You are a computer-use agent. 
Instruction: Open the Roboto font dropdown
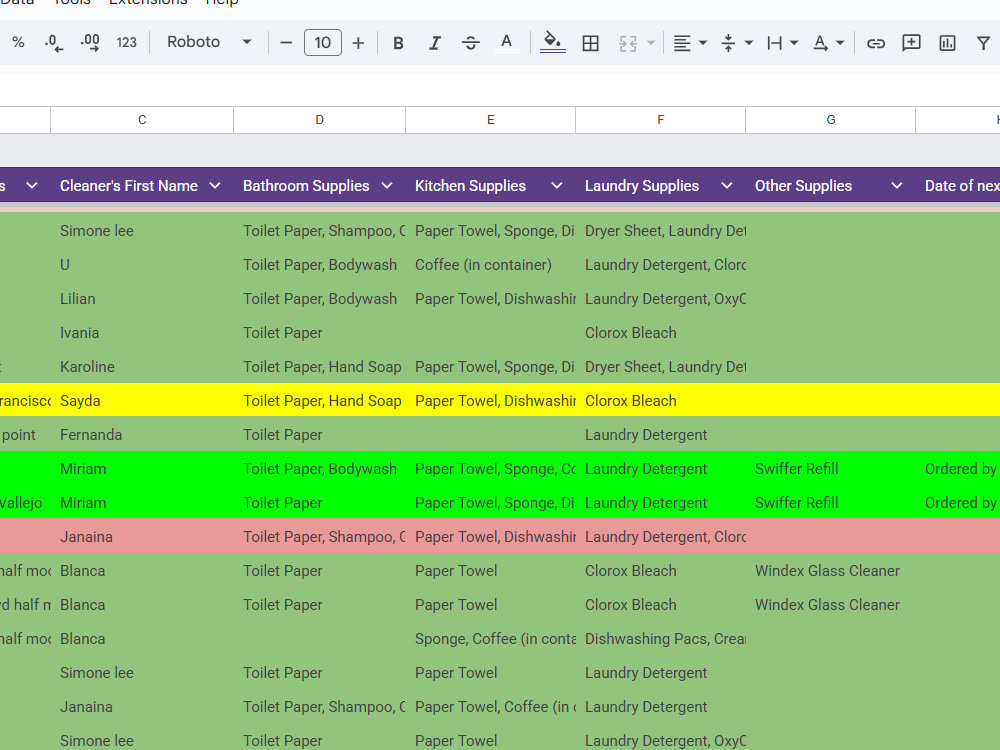209,43
